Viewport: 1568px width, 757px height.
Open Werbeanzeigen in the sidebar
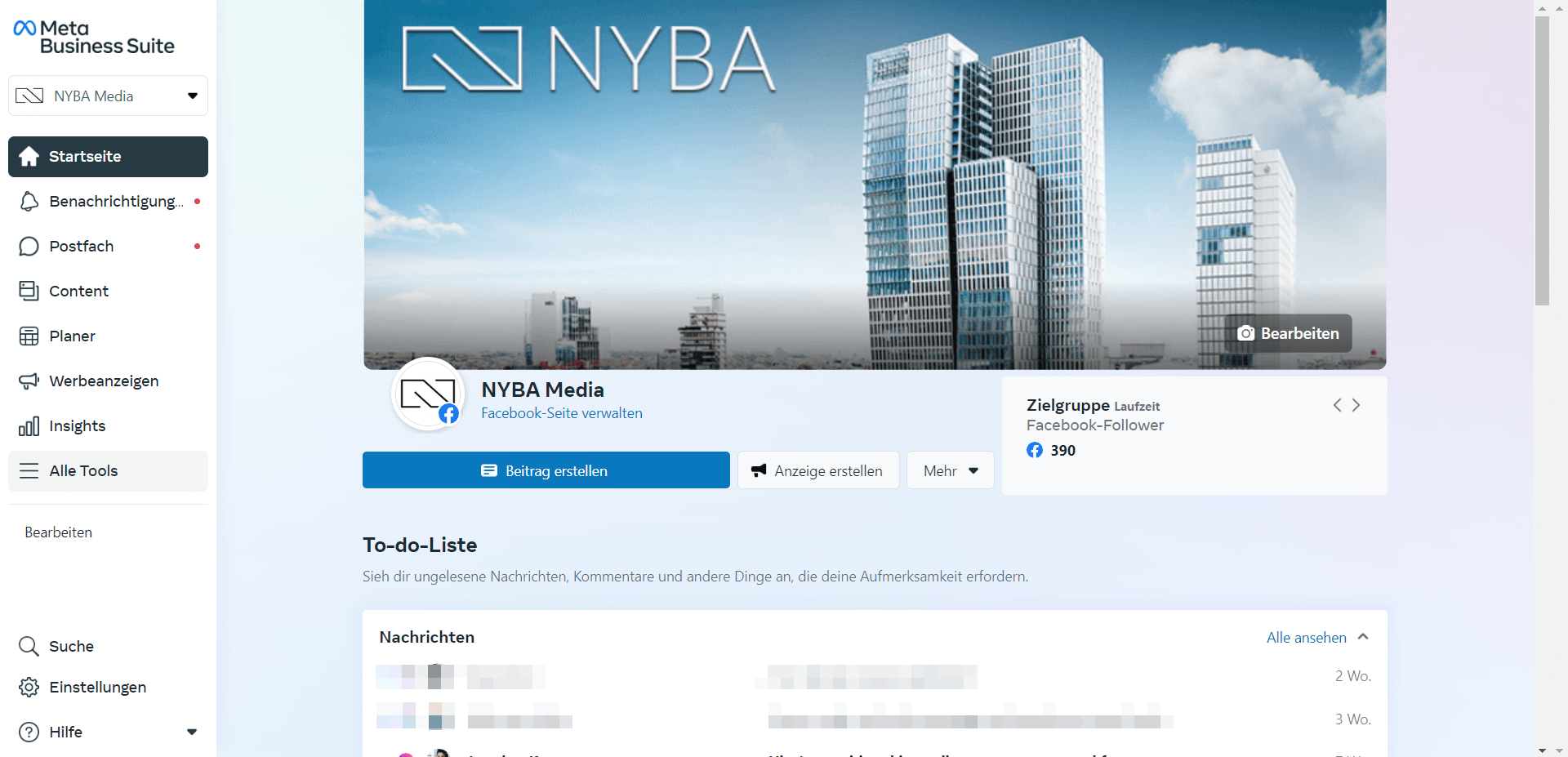[108, 381]
